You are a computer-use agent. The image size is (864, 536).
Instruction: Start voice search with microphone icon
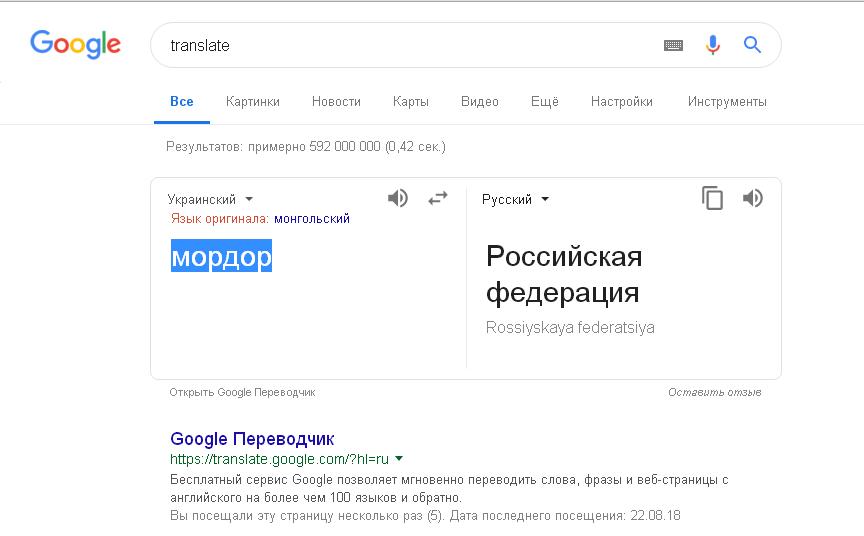[712, 45]
